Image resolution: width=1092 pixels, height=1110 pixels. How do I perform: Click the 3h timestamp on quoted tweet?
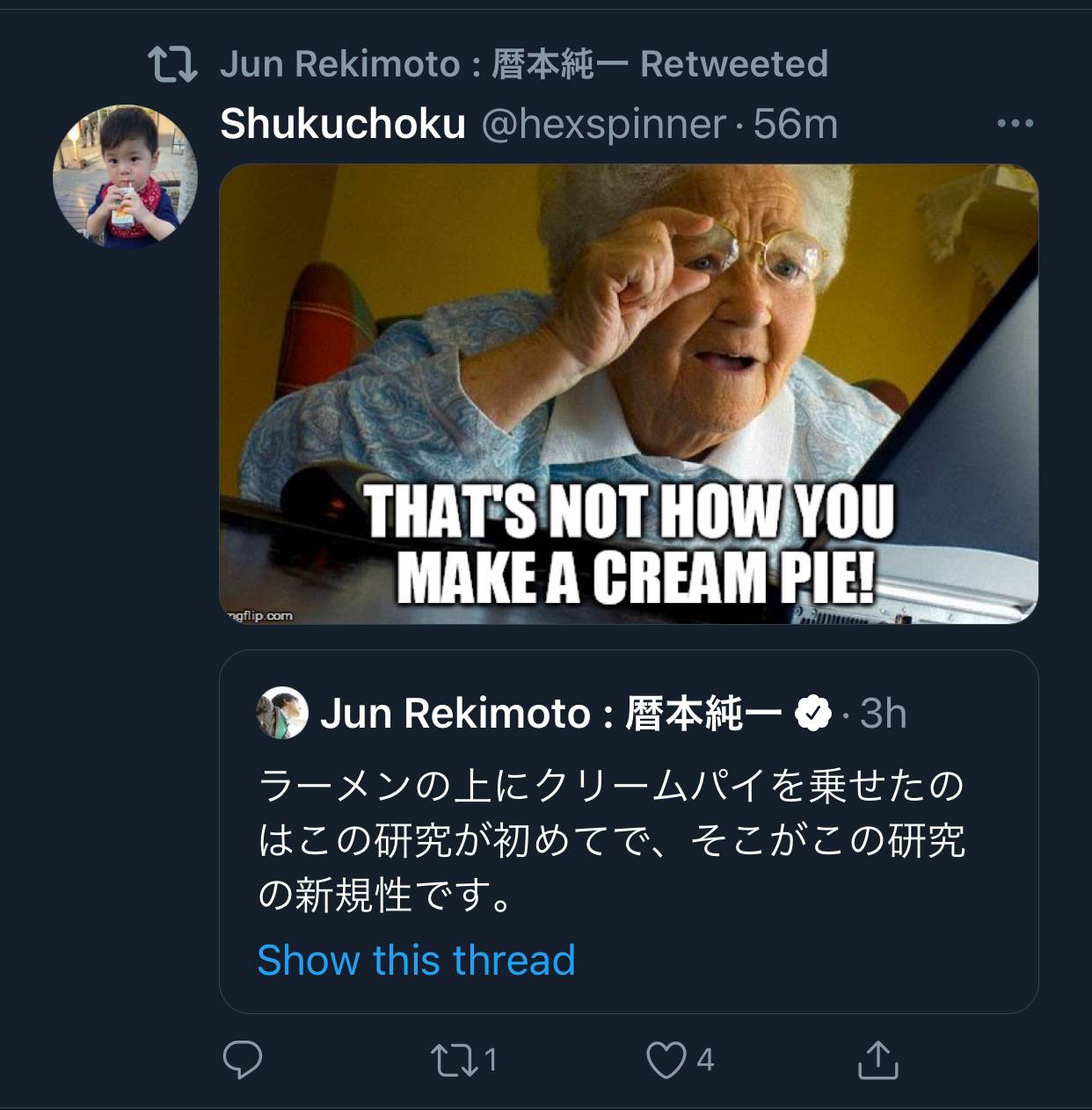click(x=883, y=713)
